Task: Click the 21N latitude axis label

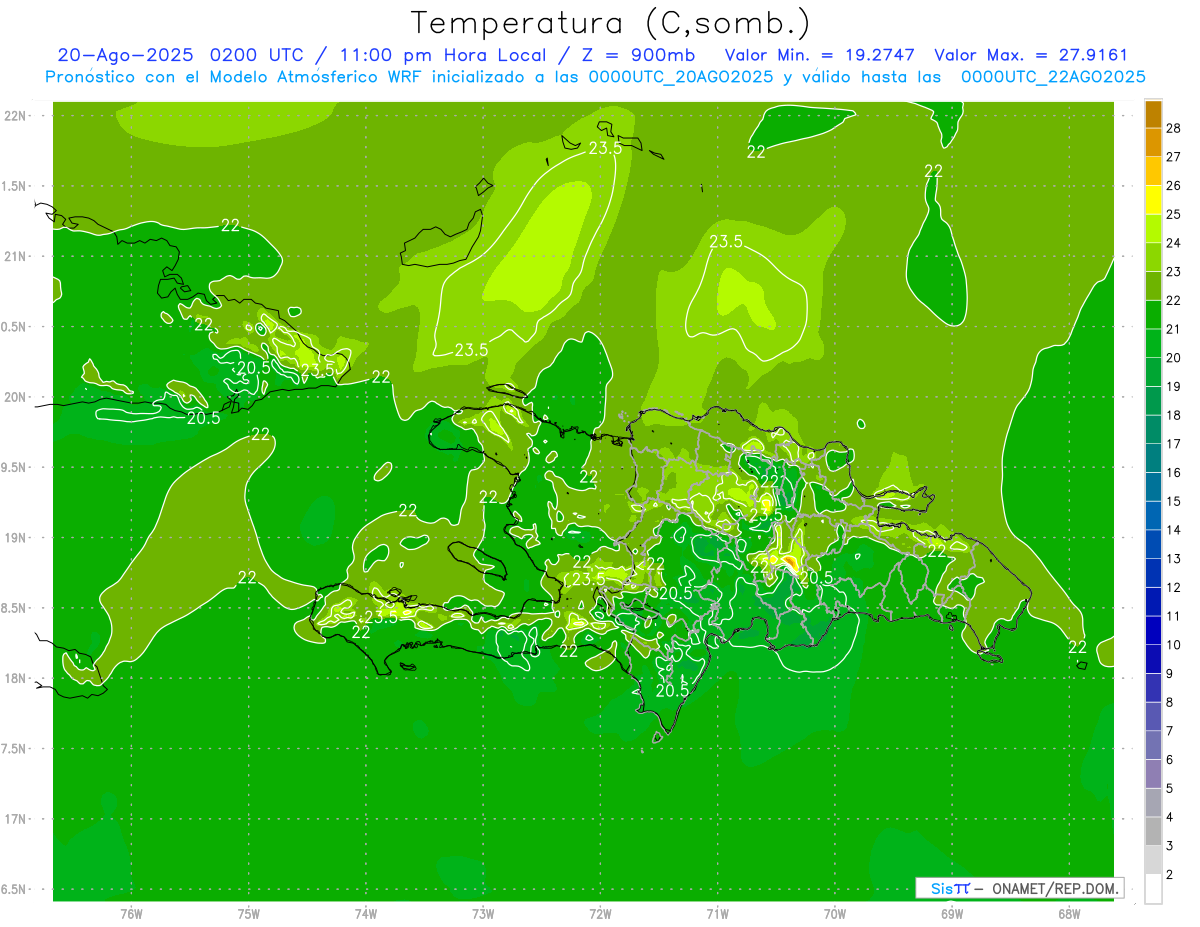Action: [x=16, y=256]
